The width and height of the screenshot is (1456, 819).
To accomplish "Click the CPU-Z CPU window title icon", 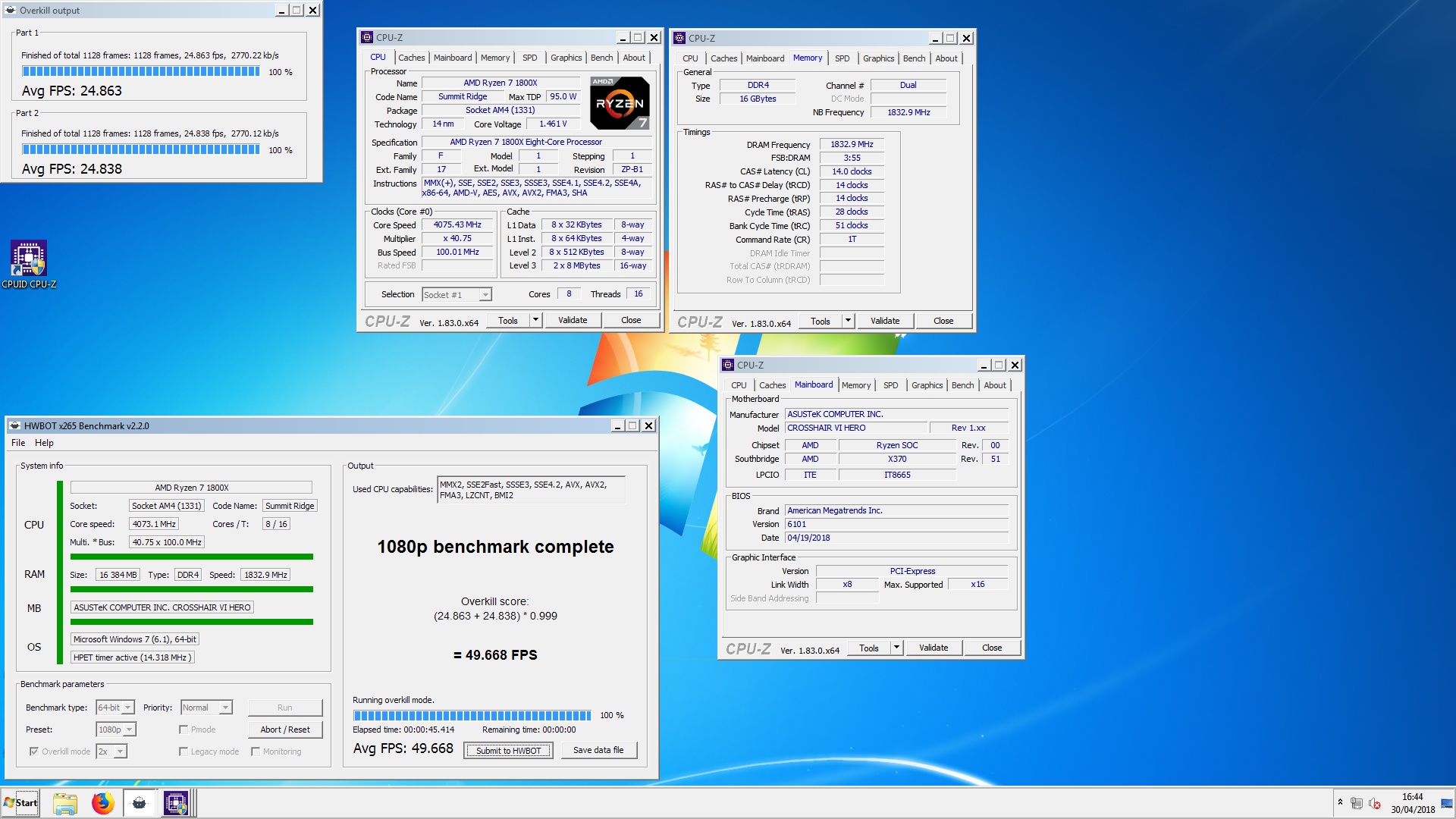I will [367, 37].
